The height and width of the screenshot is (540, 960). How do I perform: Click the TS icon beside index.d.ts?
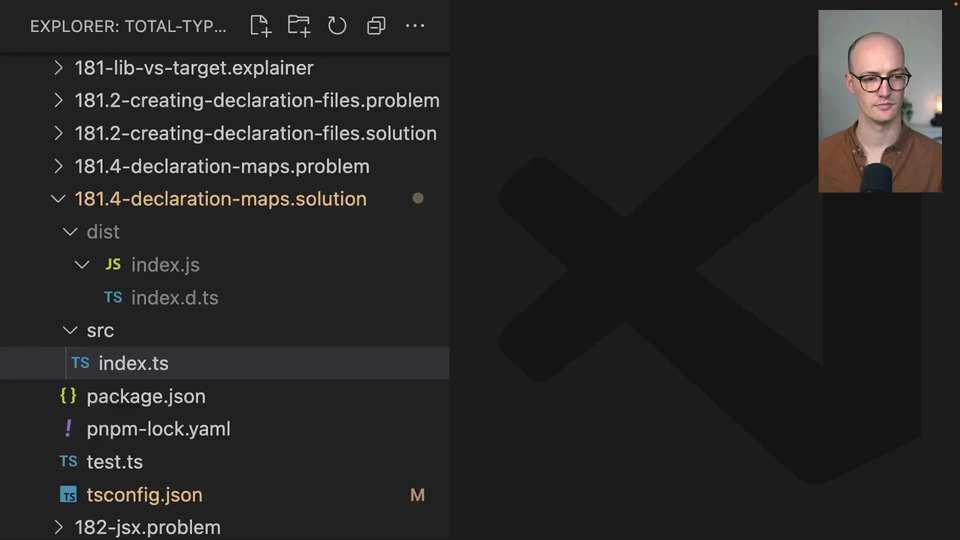tap(113, 298)
